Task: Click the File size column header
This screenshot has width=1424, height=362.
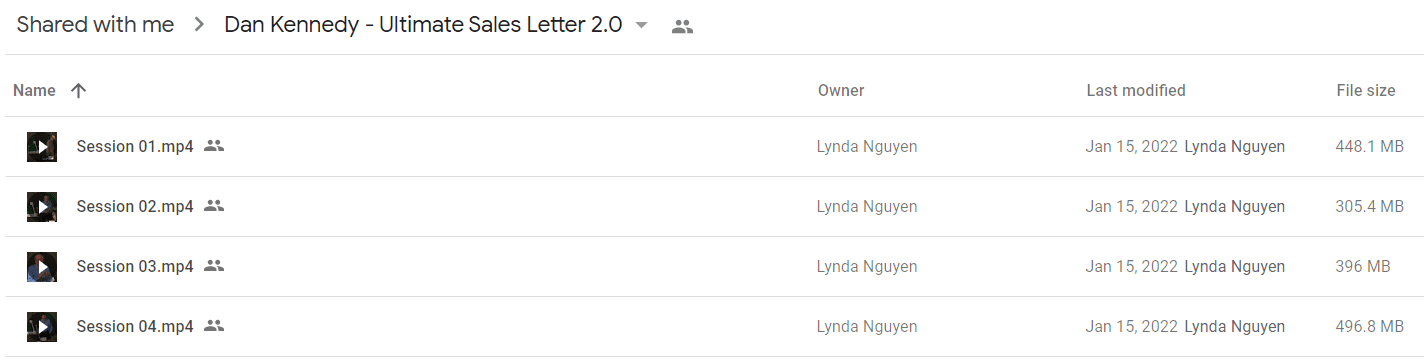Action: tap(1365, 90)
